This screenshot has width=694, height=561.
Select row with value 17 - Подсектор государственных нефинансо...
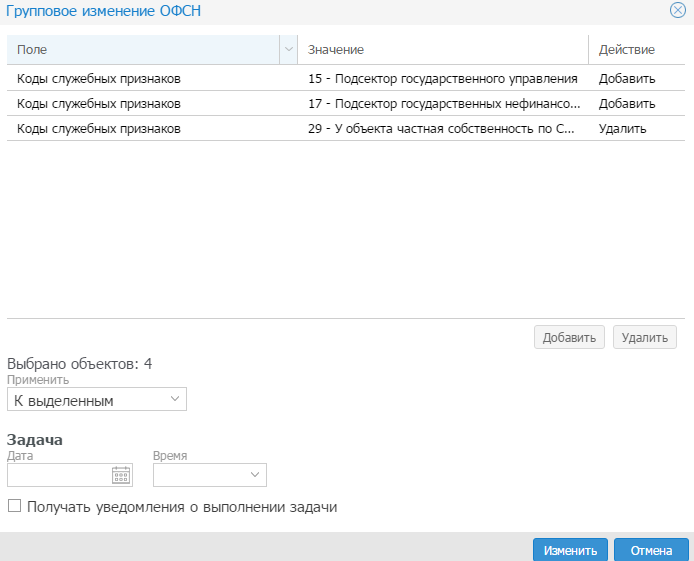(x=346, y=104)
